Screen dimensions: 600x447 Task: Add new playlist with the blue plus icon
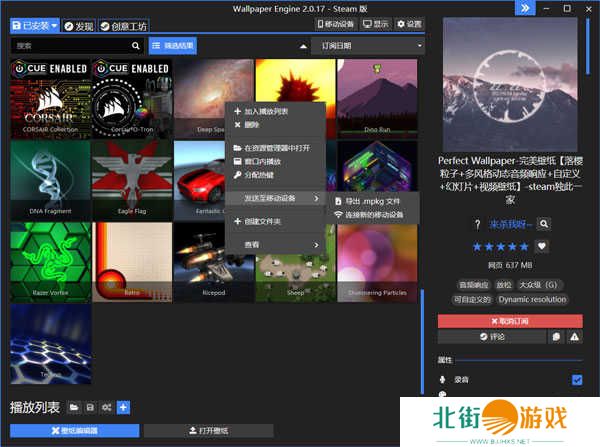tap(123, 407)
